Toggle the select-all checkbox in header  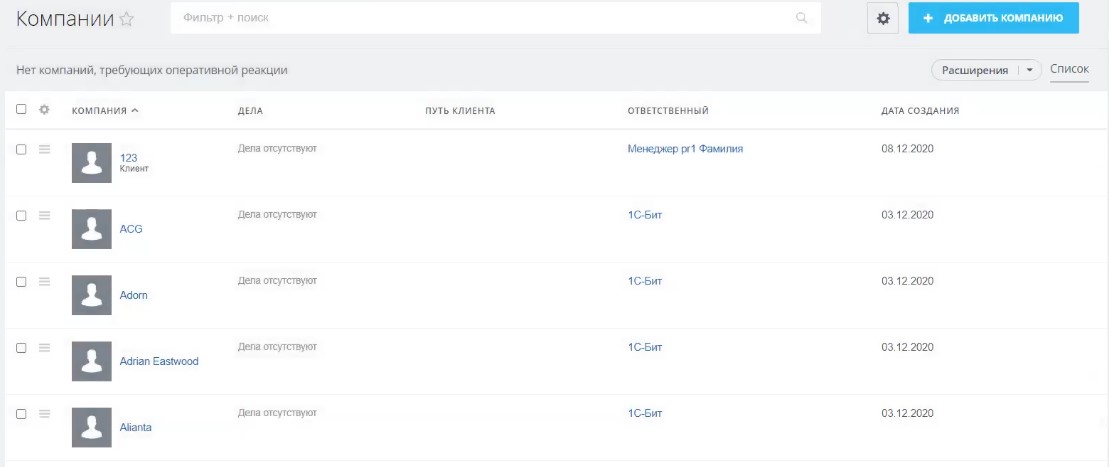(x=21, y=110)
